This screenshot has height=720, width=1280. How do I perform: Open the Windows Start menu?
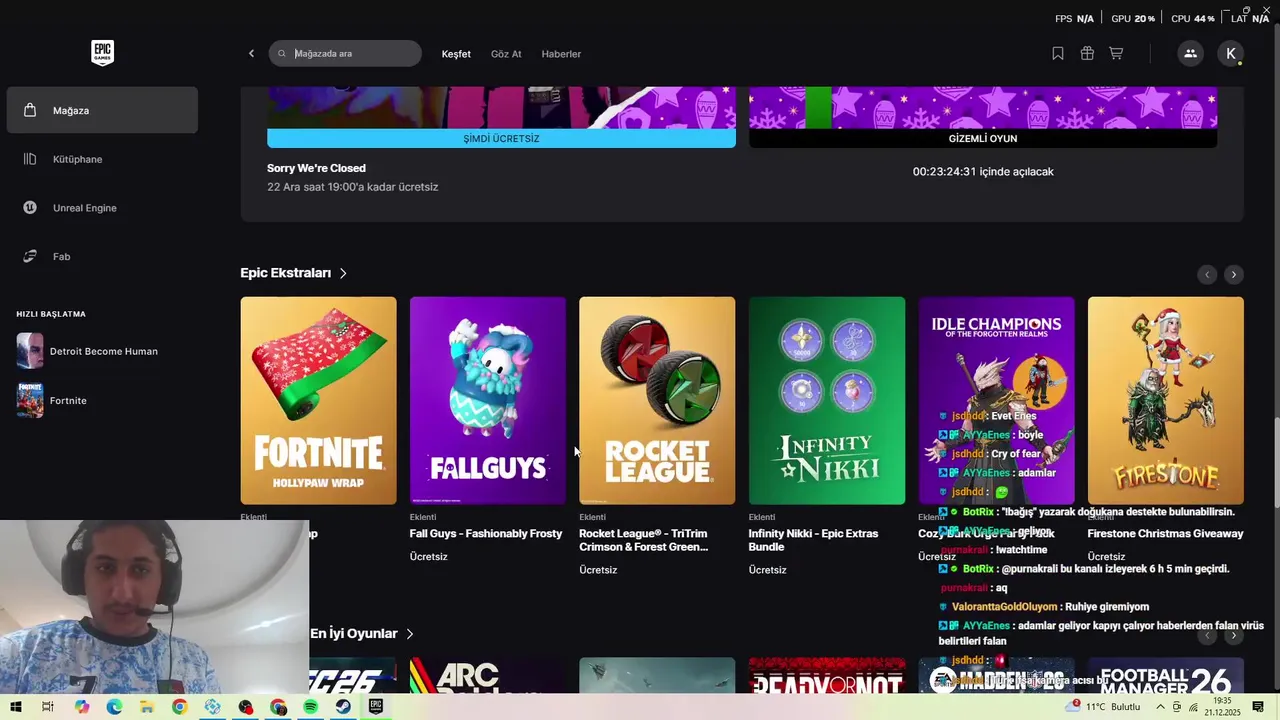point(15,707)
